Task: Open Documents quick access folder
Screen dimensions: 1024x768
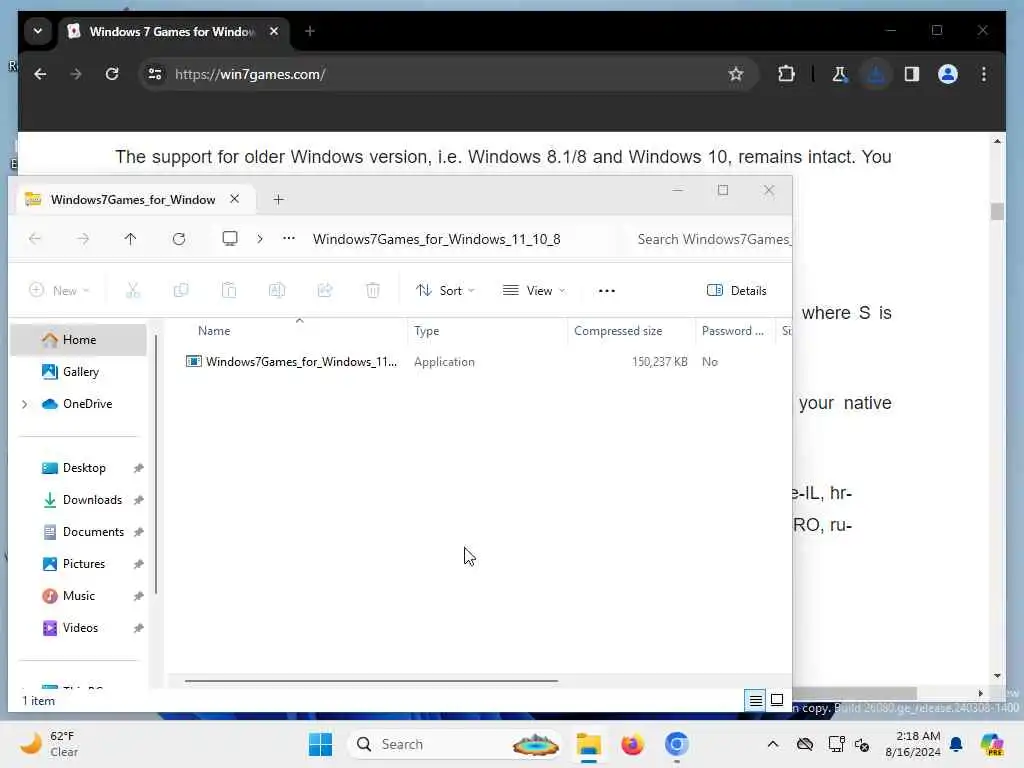Action: pos(93,532)
